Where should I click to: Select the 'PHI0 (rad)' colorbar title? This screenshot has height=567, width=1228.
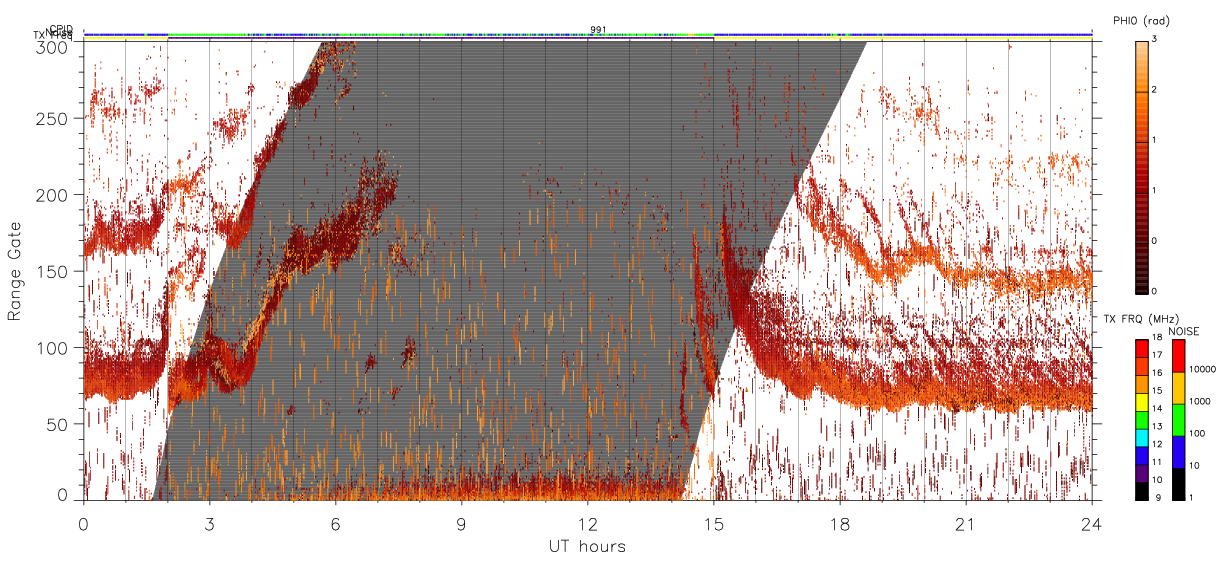click(1141, 21)
